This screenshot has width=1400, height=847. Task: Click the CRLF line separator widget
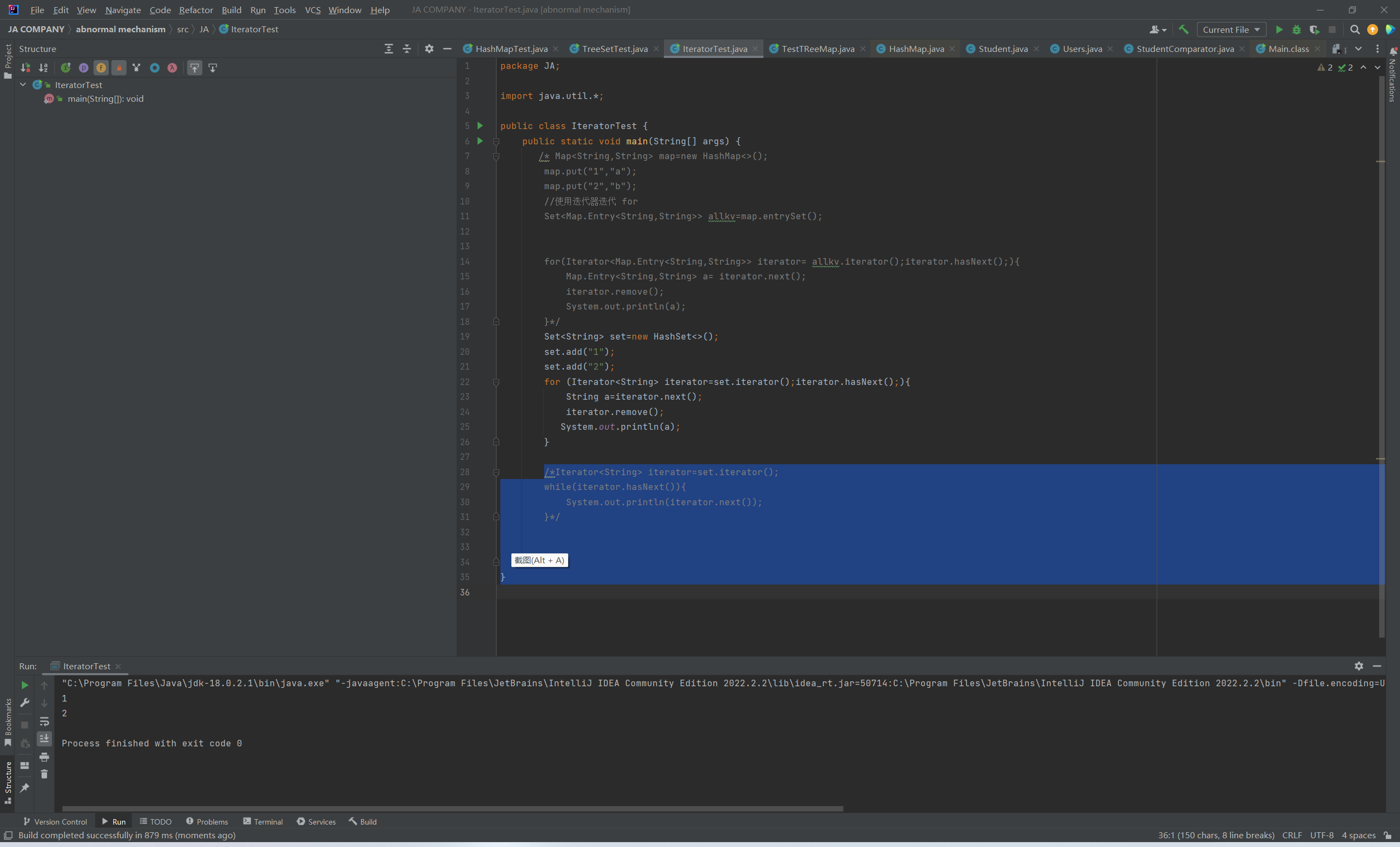(1292, 835)
